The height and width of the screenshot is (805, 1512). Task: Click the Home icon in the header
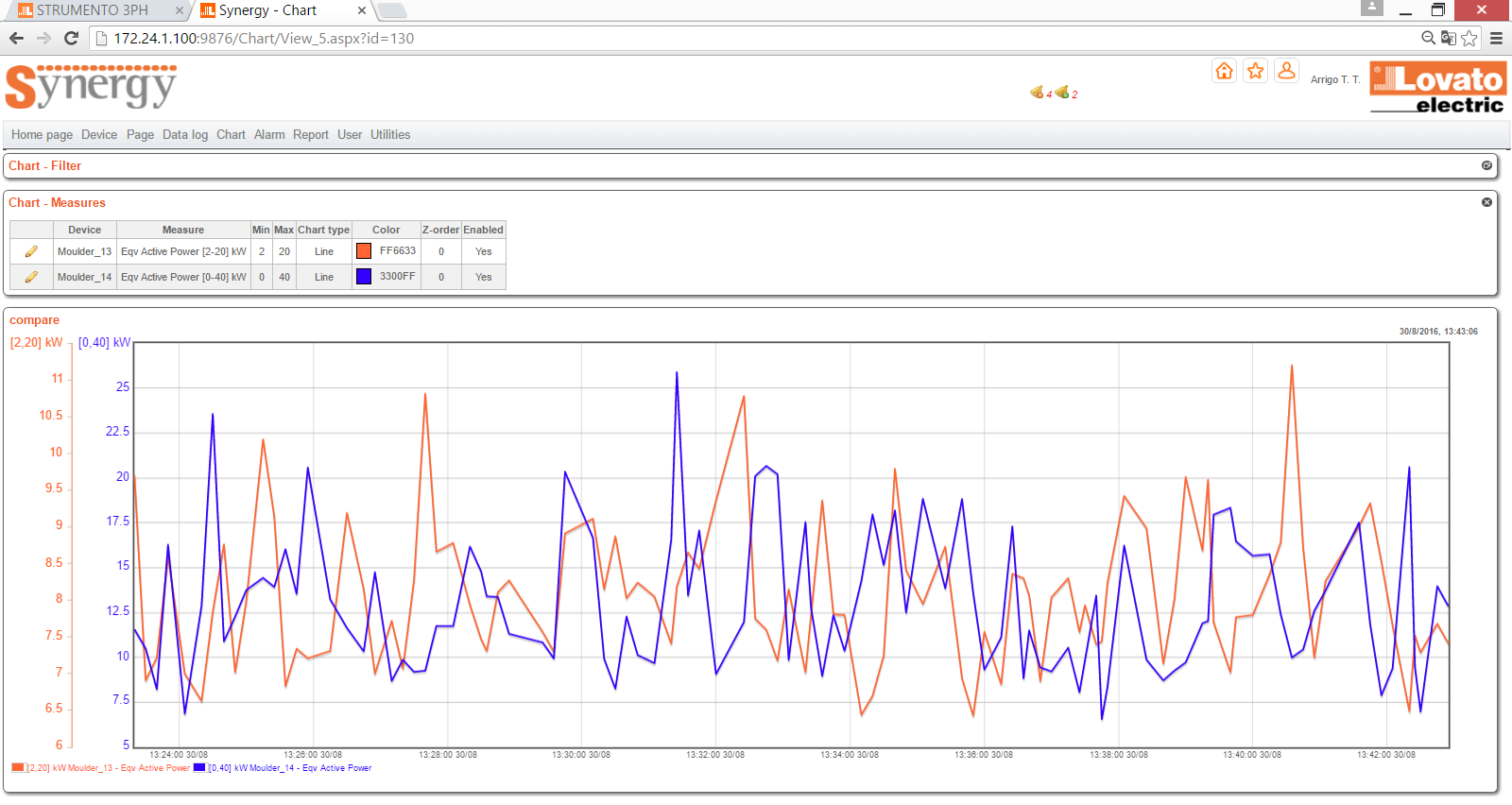click(x=1224, y=71)
